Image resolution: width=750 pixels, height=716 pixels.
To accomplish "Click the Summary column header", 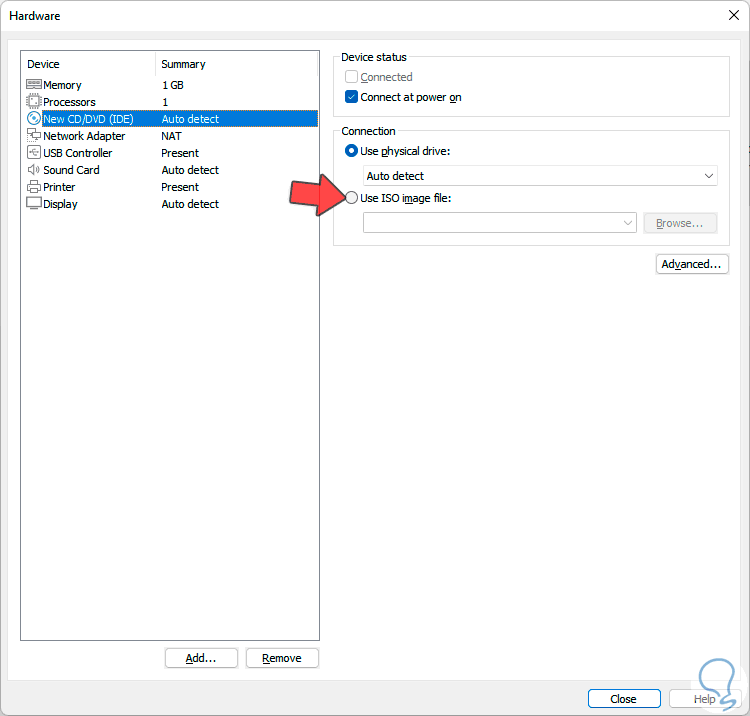I will tap(183, 64).
